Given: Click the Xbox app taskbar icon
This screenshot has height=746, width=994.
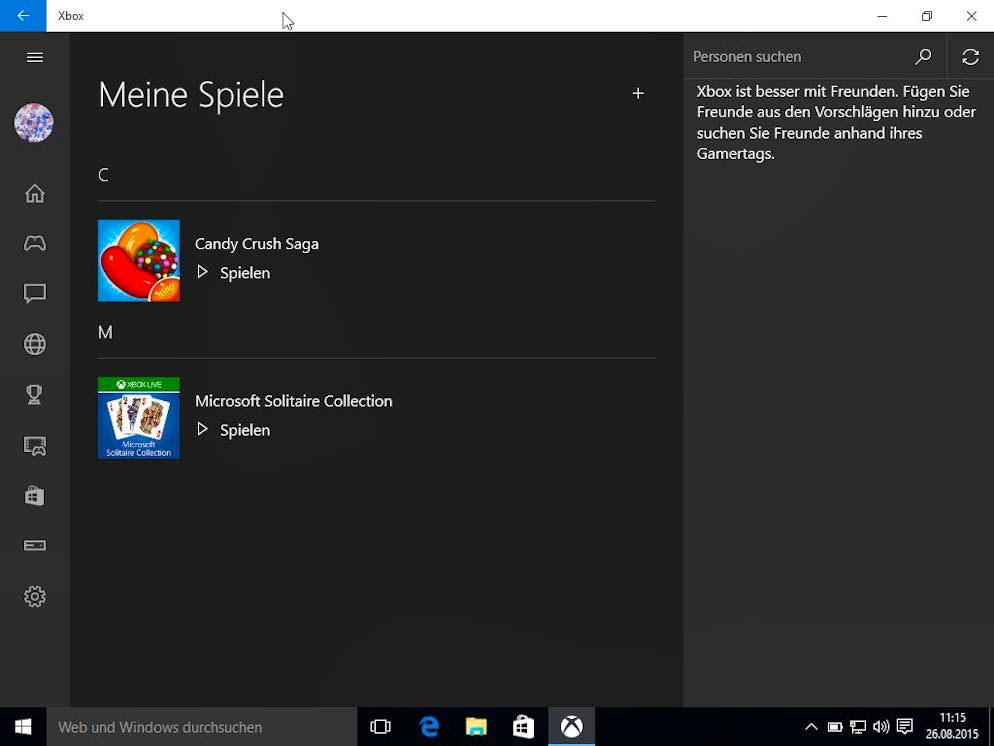Looking at the screenshot, I should pyautogui.click(x=572, y=727).
